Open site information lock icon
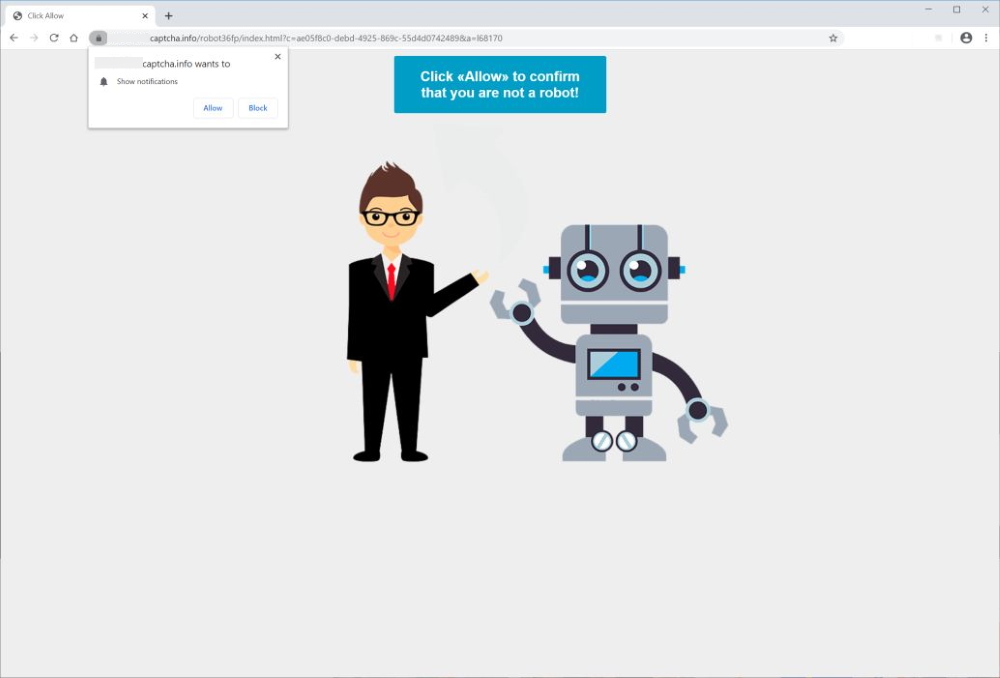The image size is (1000, 678). 98,38
